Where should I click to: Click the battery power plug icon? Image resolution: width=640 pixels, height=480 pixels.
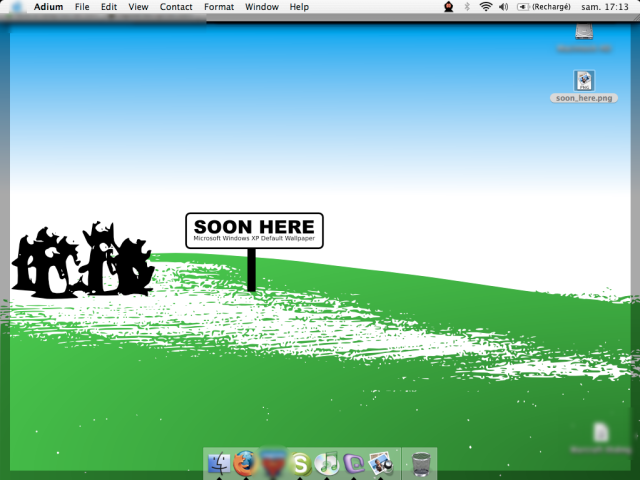pyautogui.click(x=523, y=7)
